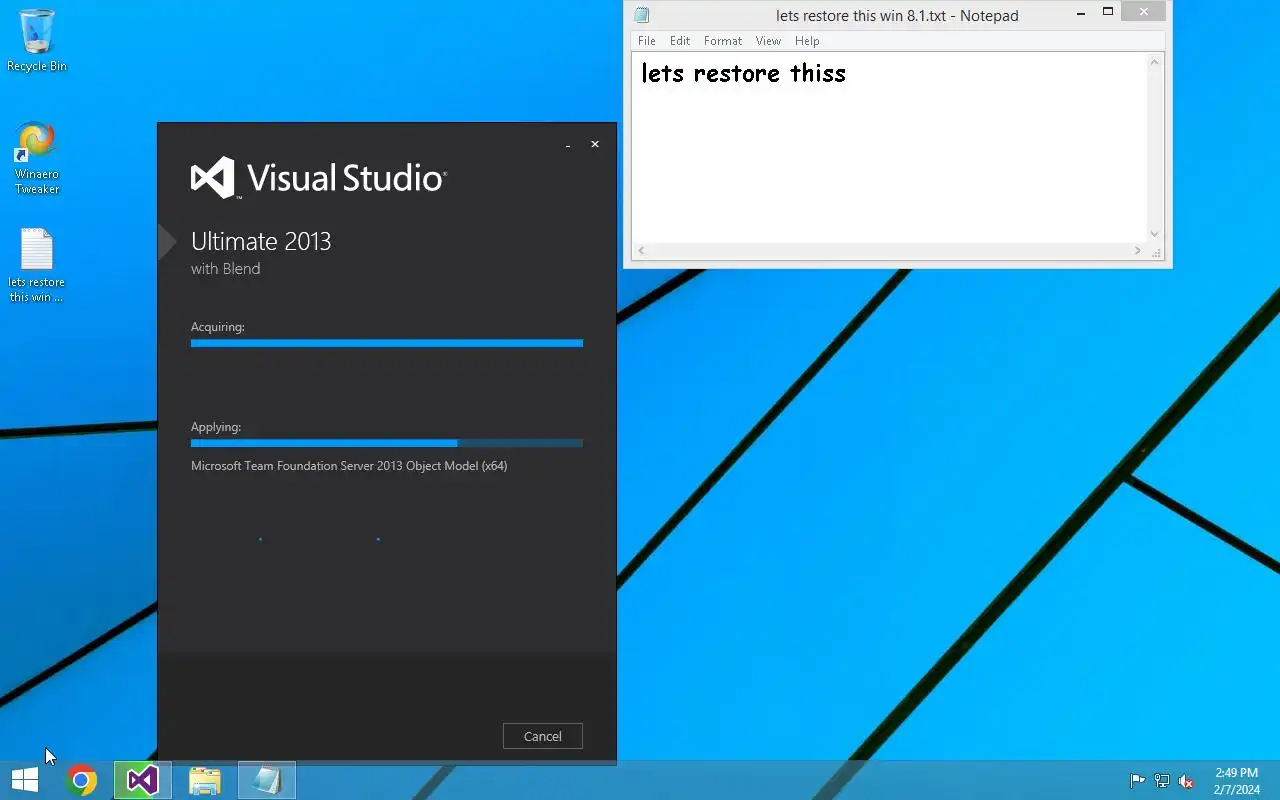Click Notepad vertical scrollbar up arrow
Image resolution: width=1280 pixels, height=800 pixels.
tap(1154, 62)
